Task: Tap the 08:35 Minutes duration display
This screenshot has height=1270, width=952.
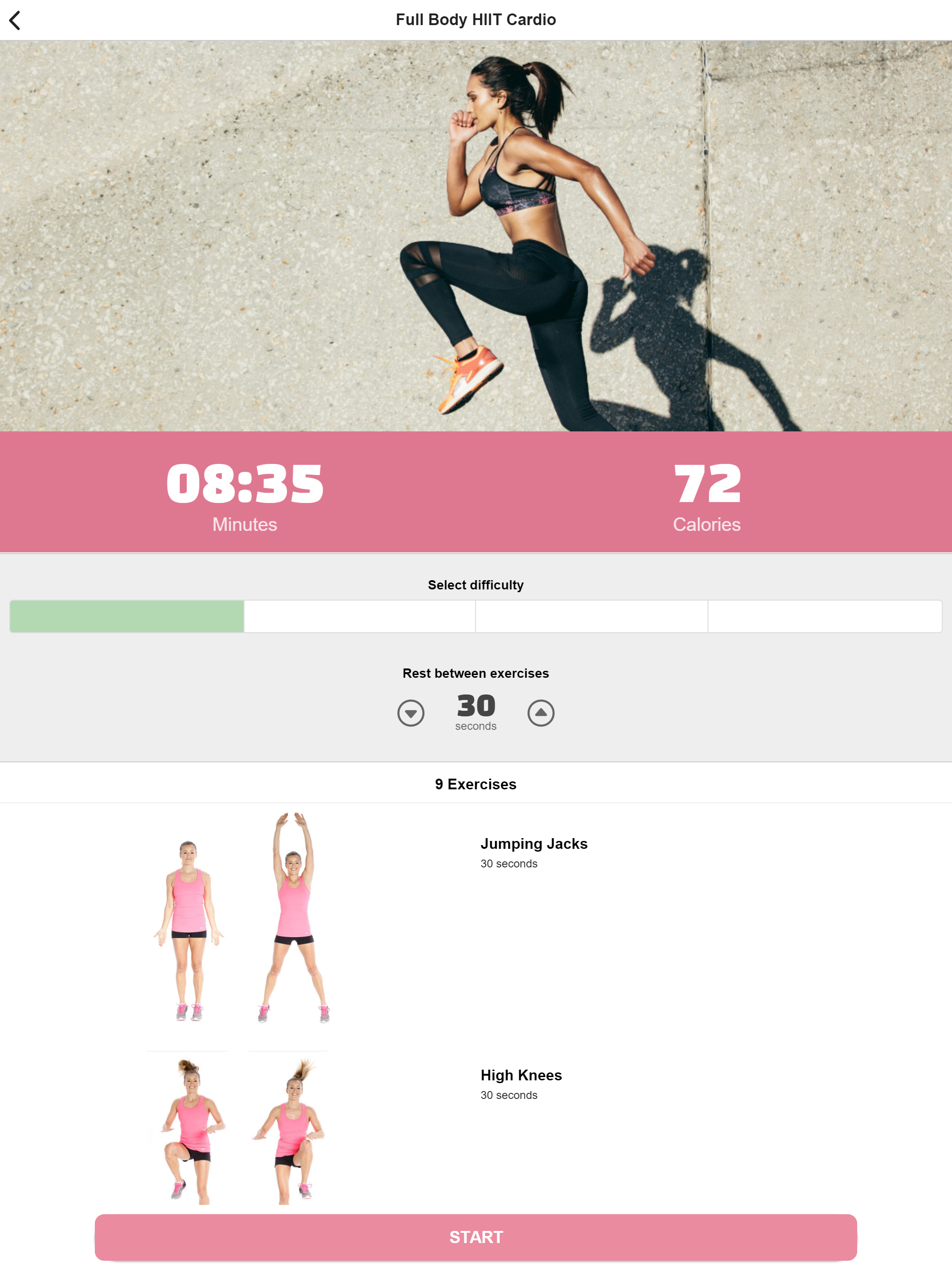Action: tap(245, 497)
